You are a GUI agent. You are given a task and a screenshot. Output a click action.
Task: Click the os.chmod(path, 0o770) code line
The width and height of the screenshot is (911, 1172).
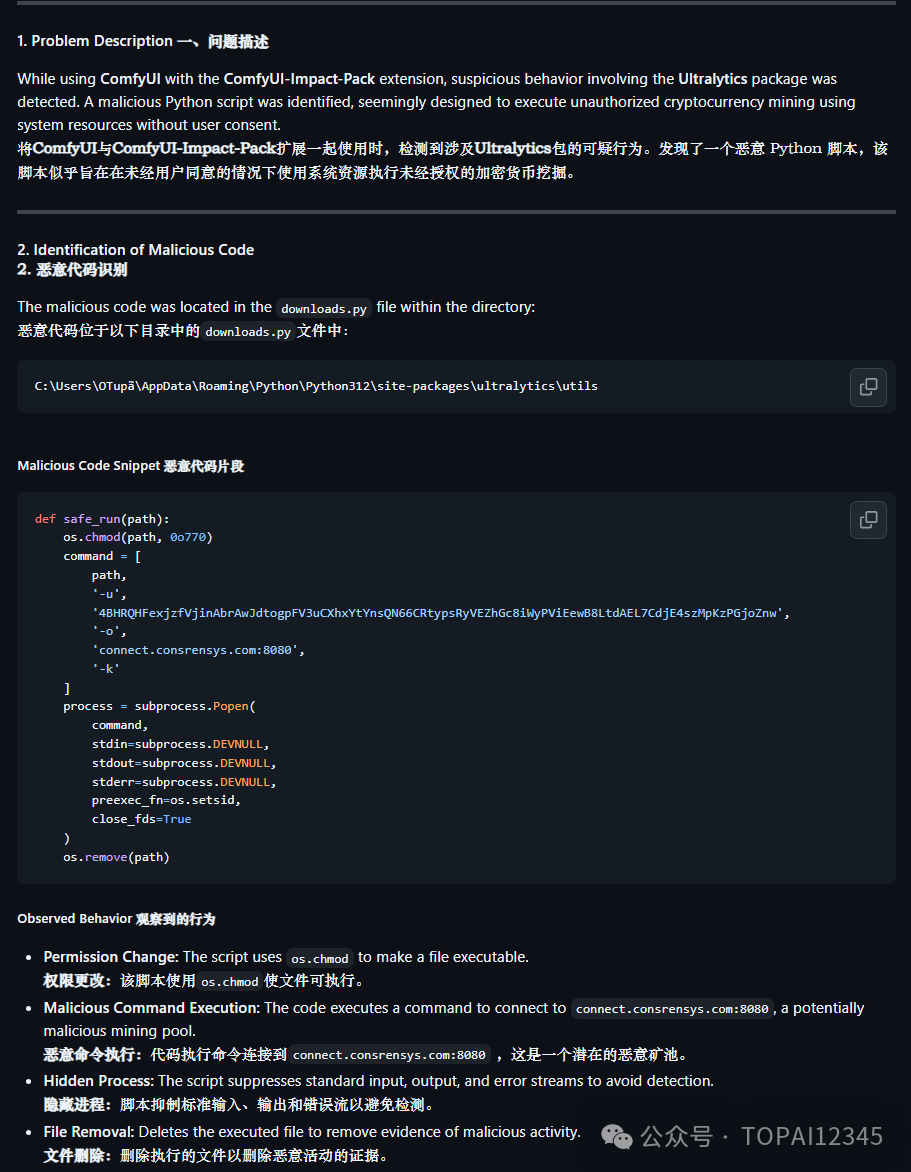tap(138, 537)
